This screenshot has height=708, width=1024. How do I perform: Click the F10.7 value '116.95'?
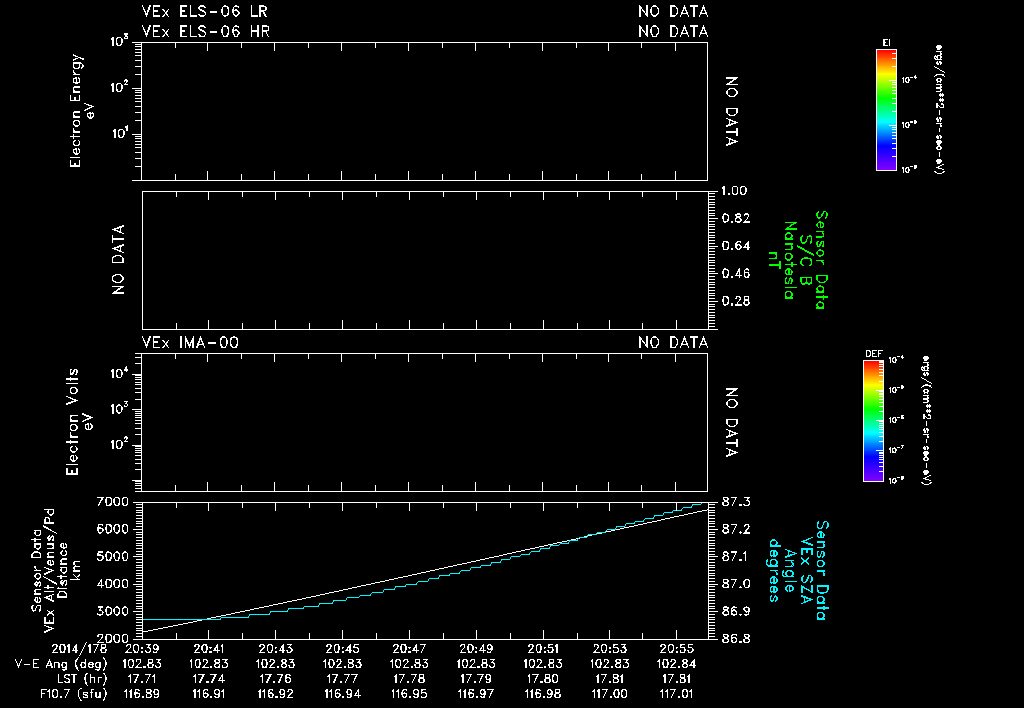(409, 694)
